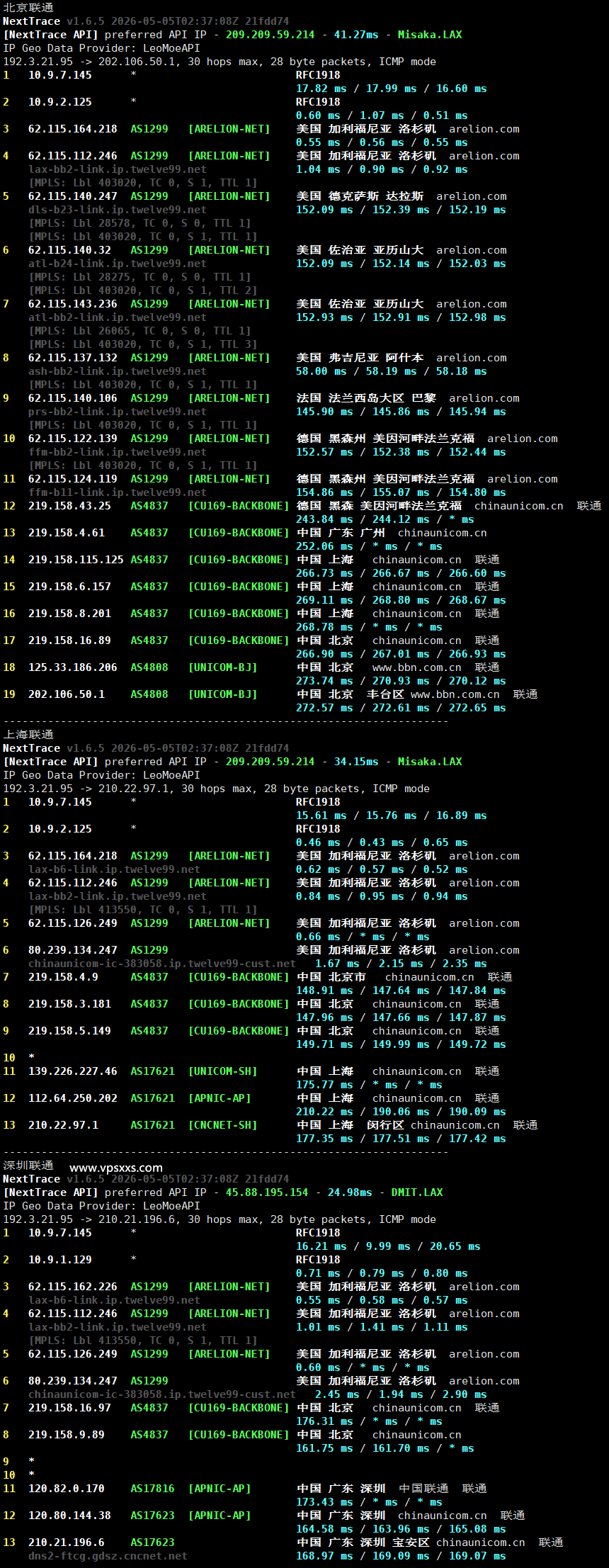This screenshot has width=609, height=1568.
Task: Click location text 美国 弗吉尼亚 阿什本
Action: (x=360, y=357)
